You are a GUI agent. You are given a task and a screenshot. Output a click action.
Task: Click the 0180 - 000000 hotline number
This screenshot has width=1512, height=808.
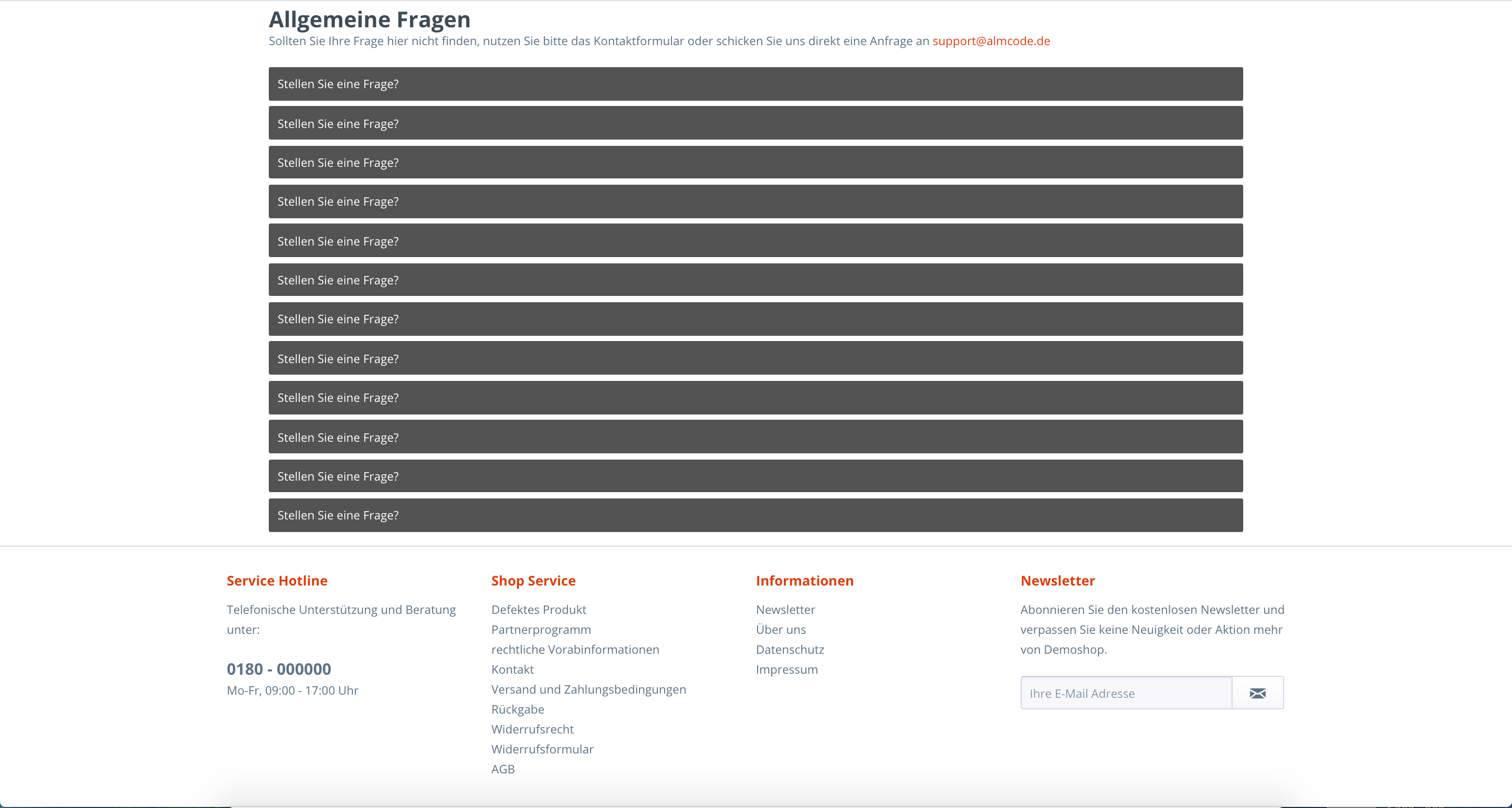click(279, 669)
